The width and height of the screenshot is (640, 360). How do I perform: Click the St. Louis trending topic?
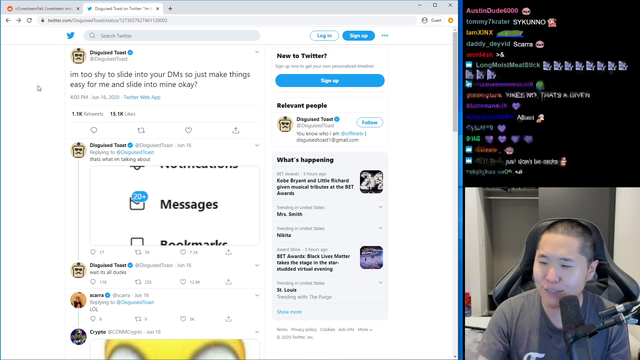[287, 290]
